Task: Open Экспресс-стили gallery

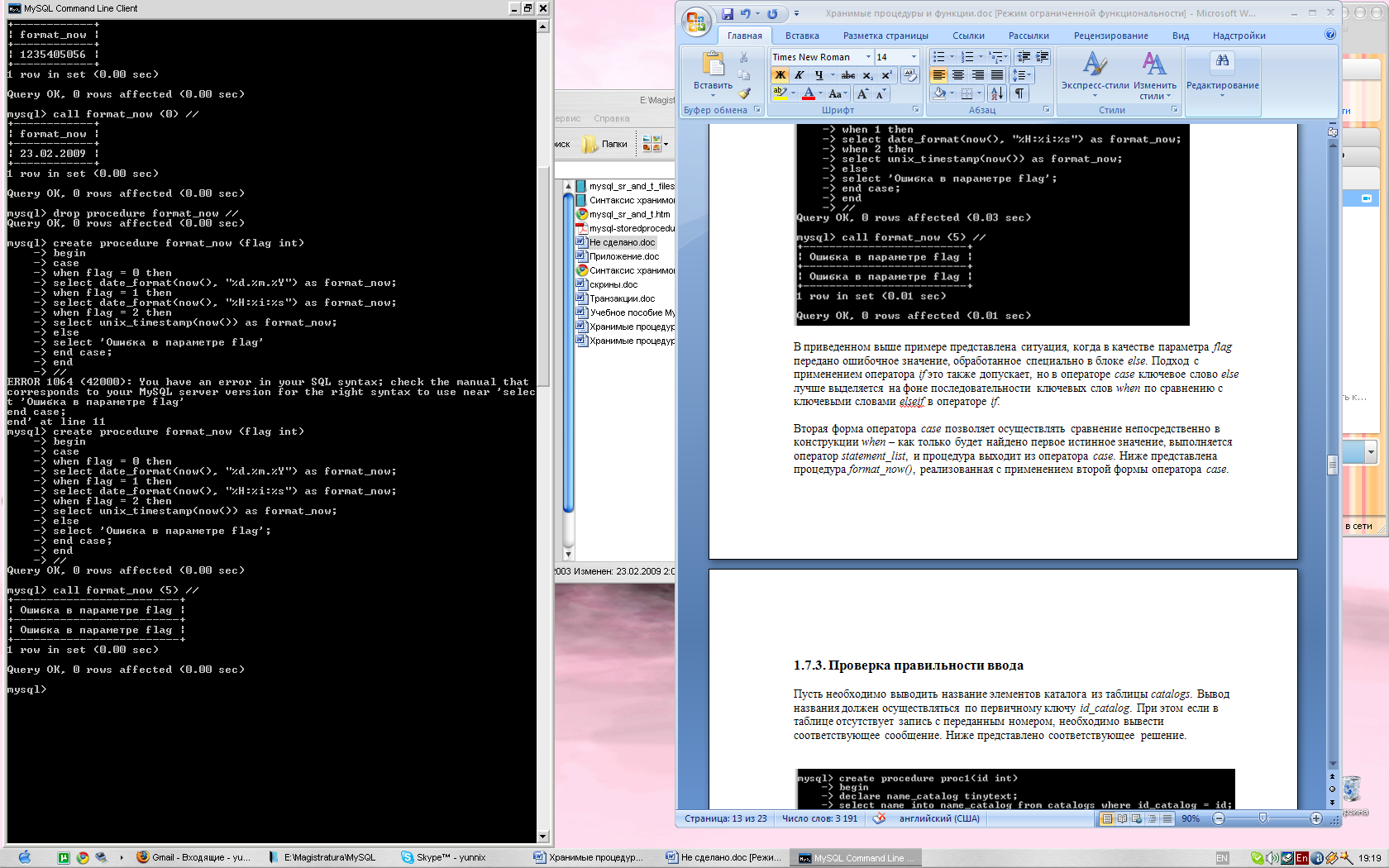Action: click(1095, 75)
